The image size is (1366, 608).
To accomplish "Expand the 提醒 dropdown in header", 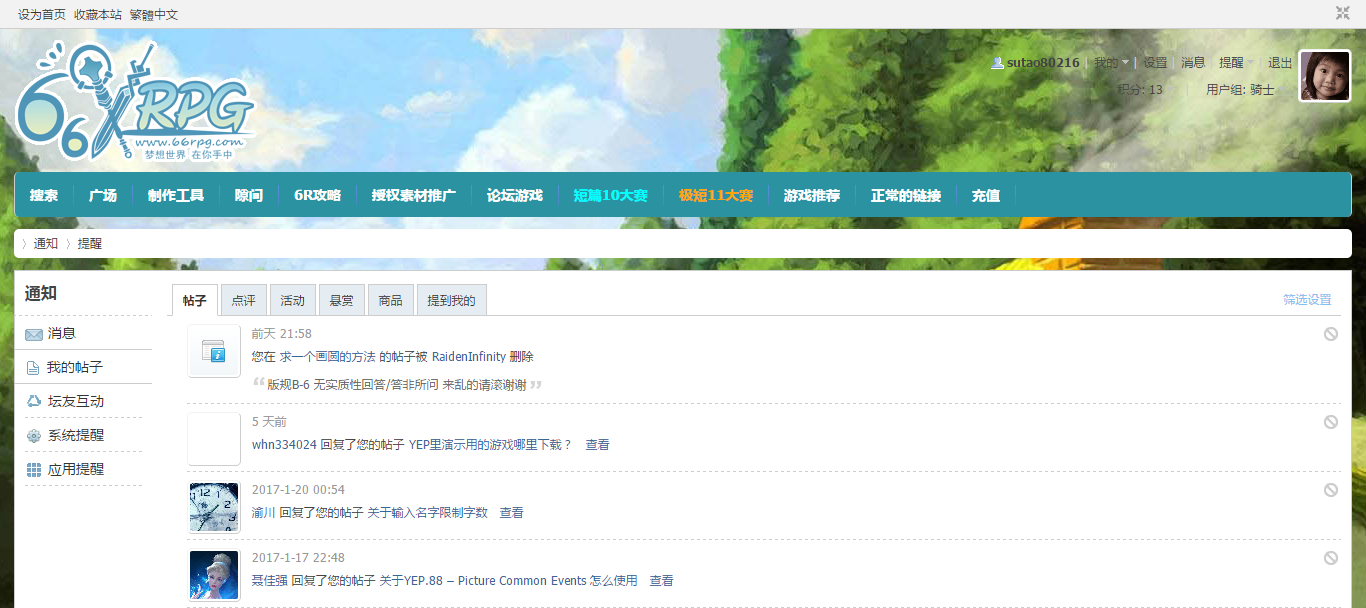I will pos(1236,62).
